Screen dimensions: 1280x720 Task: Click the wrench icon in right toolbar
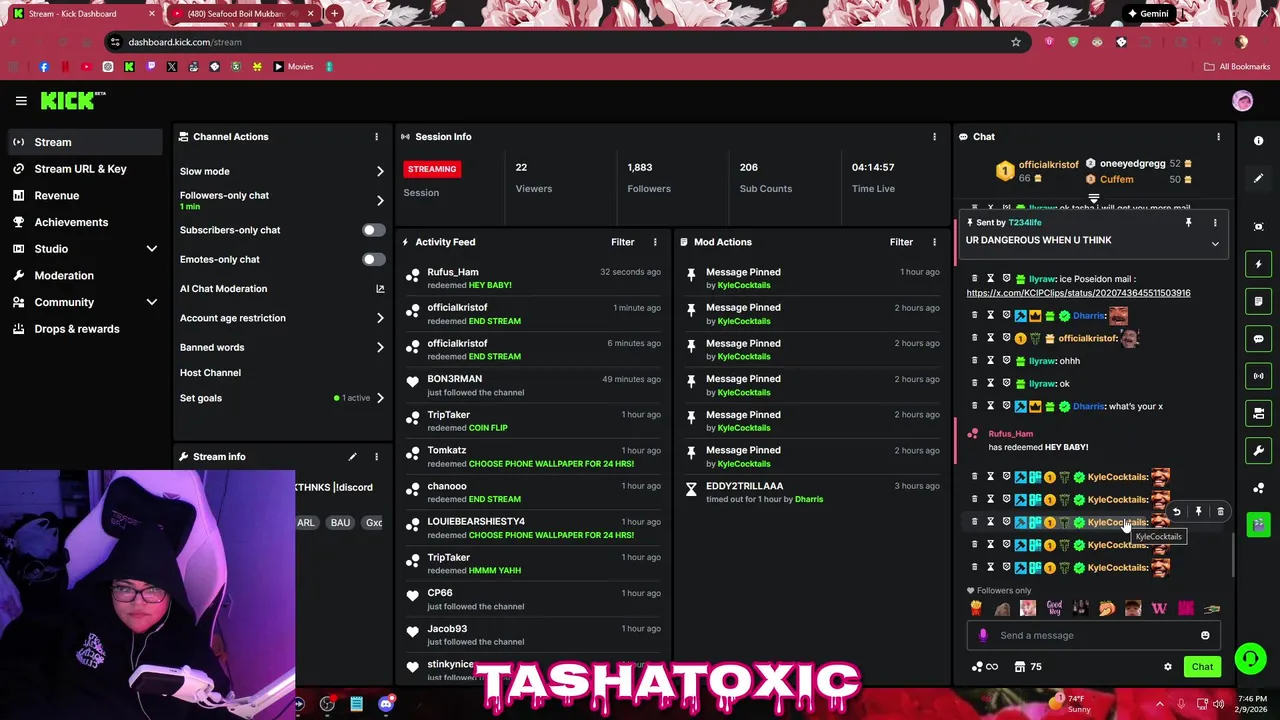pyautogui.click(x=1258, y=451)
